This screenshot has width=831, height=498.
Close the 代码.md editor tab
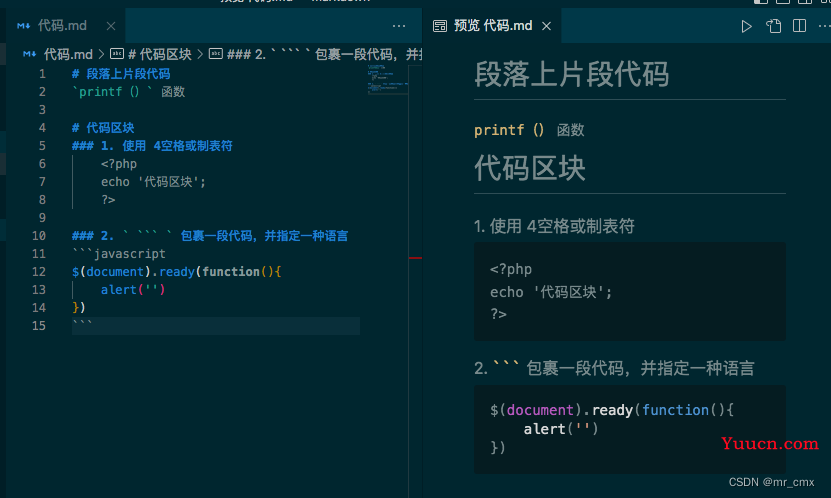tap(111, 26)
